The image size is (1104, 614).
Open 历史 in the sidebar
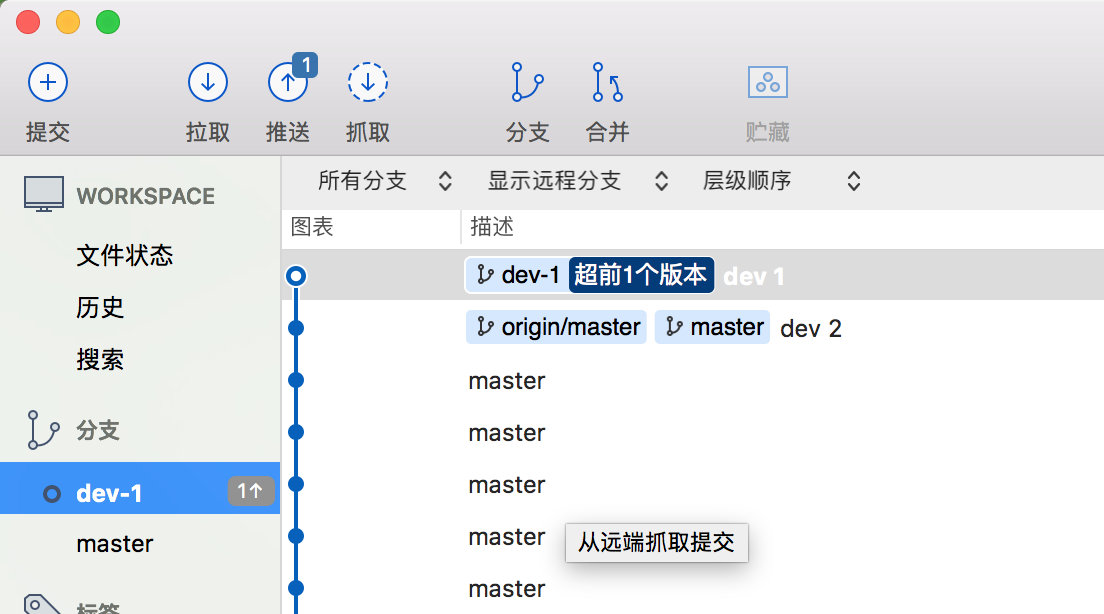[x=100, y=307]
